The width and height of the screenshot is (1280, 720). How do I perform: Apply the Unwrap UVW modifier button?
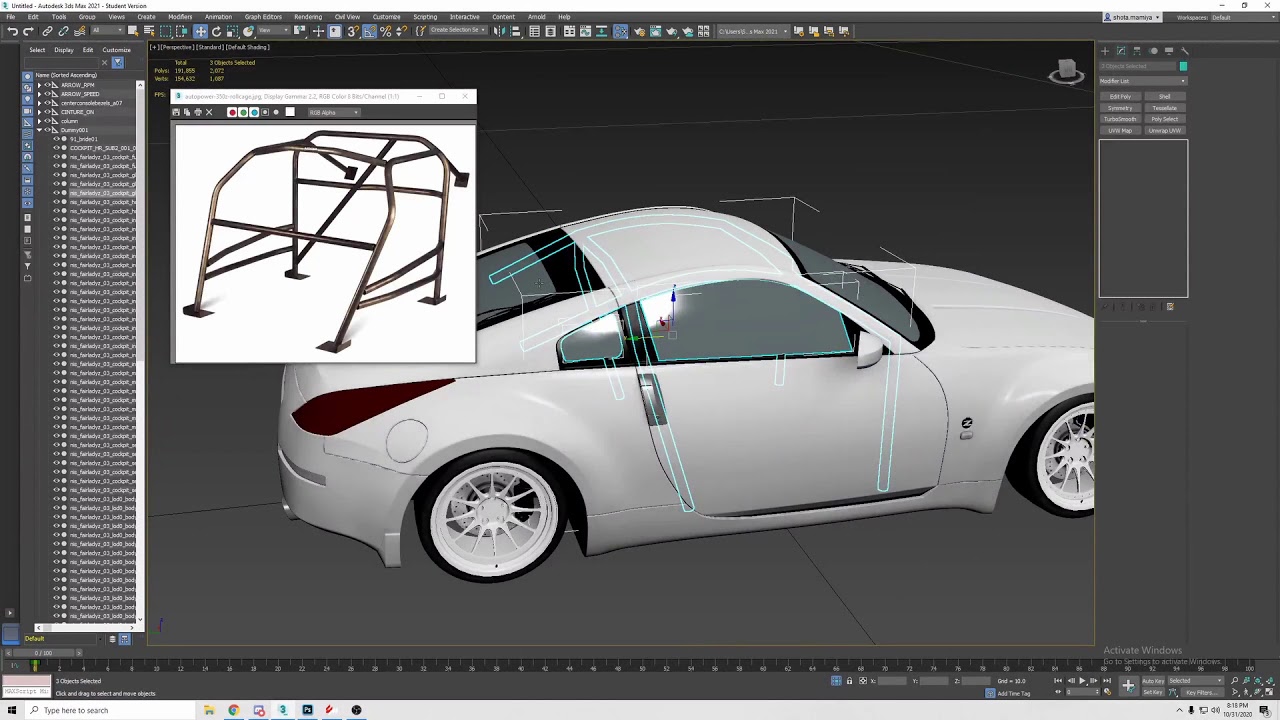pyautogui.click(x=1164, y=130)
